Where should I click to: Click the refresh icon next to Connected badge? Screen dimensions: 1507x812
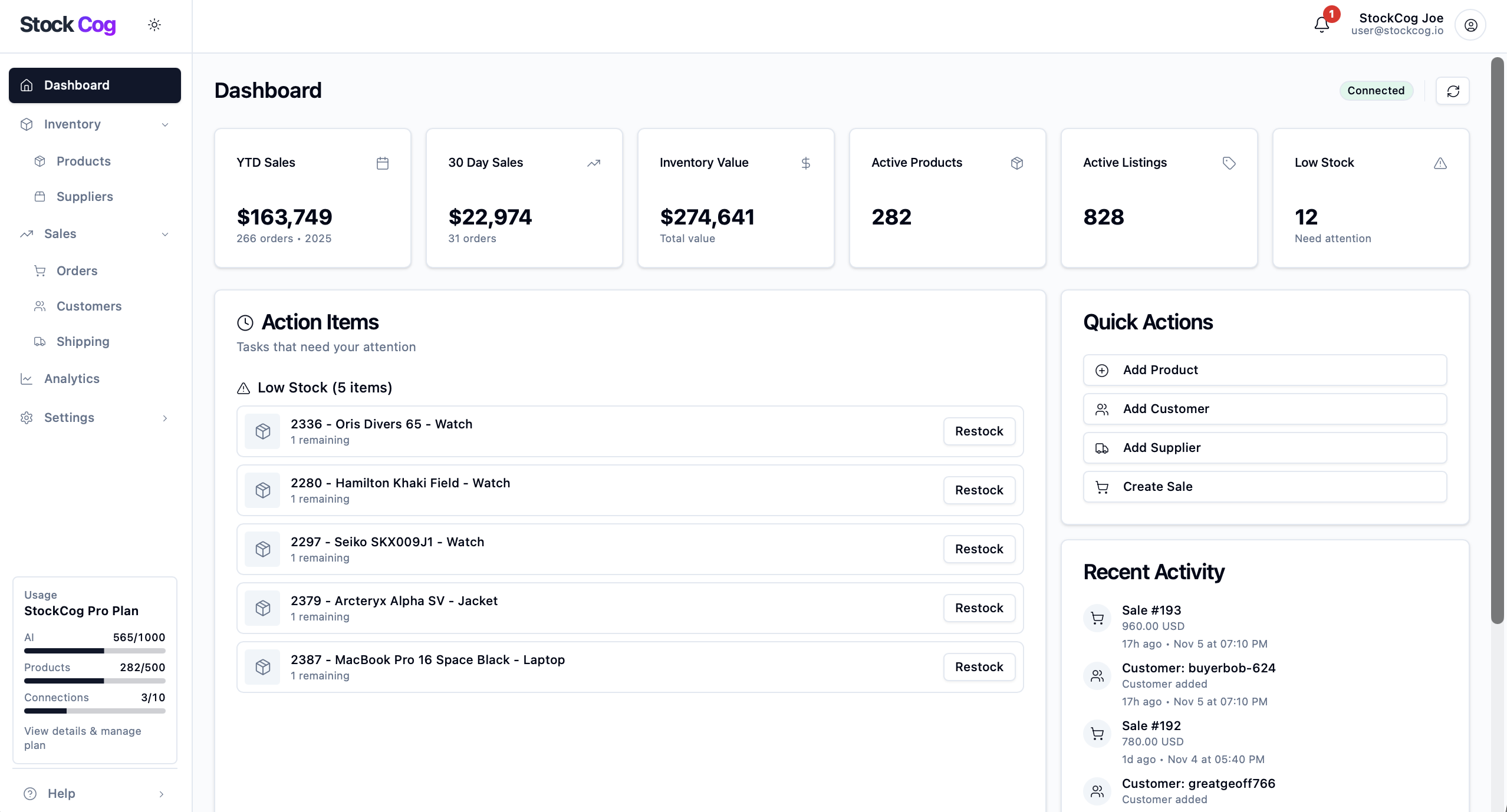(x=1452, y=90)
